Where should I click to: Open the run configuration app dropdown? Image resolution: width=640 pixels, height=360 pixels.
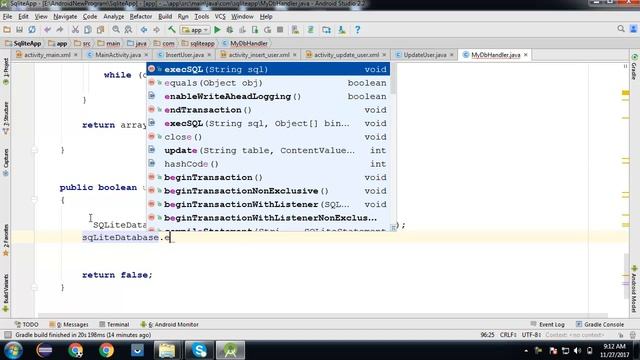click(x=196, y=30)
